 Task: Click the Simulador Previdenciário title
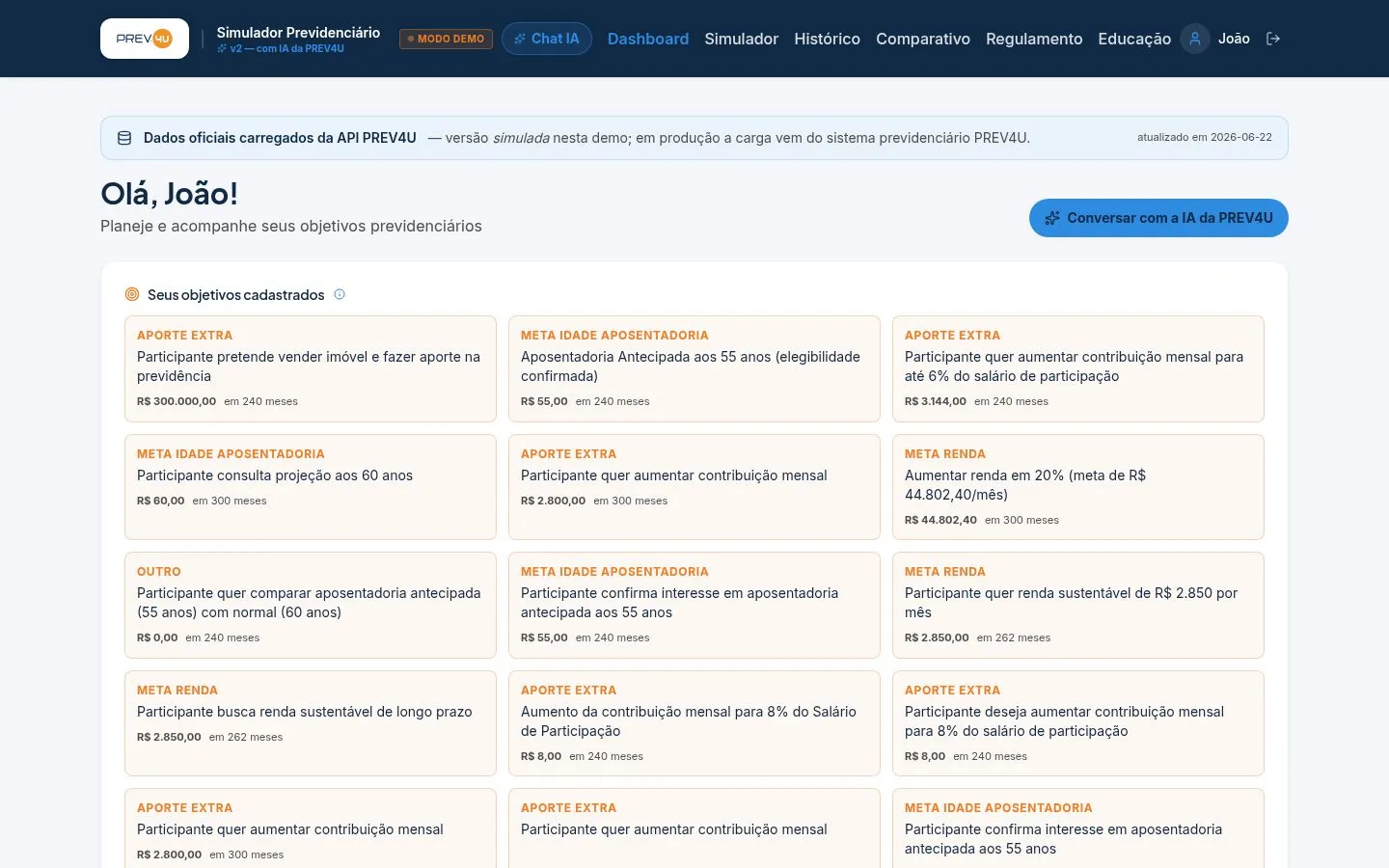[x=298, y=32]
